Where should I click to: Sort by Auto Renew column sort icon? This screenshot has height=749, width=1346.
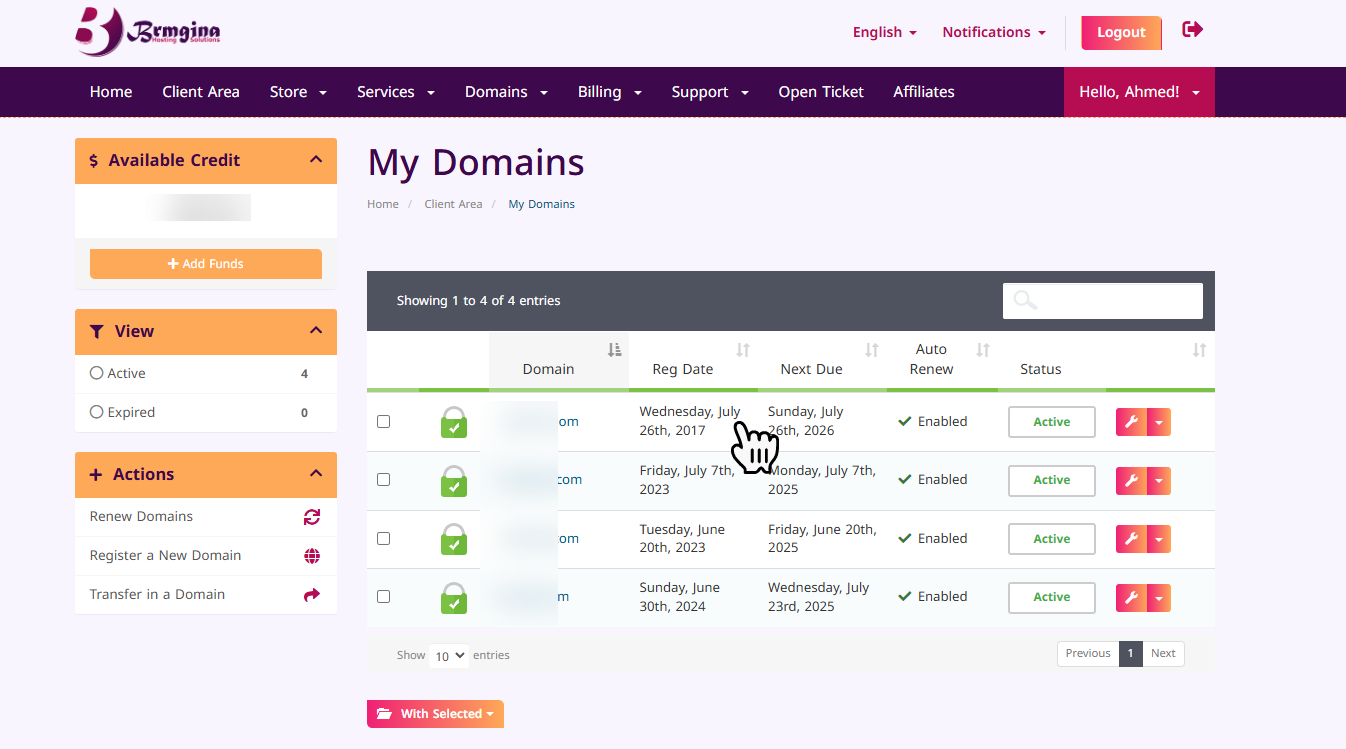[983, 350]
